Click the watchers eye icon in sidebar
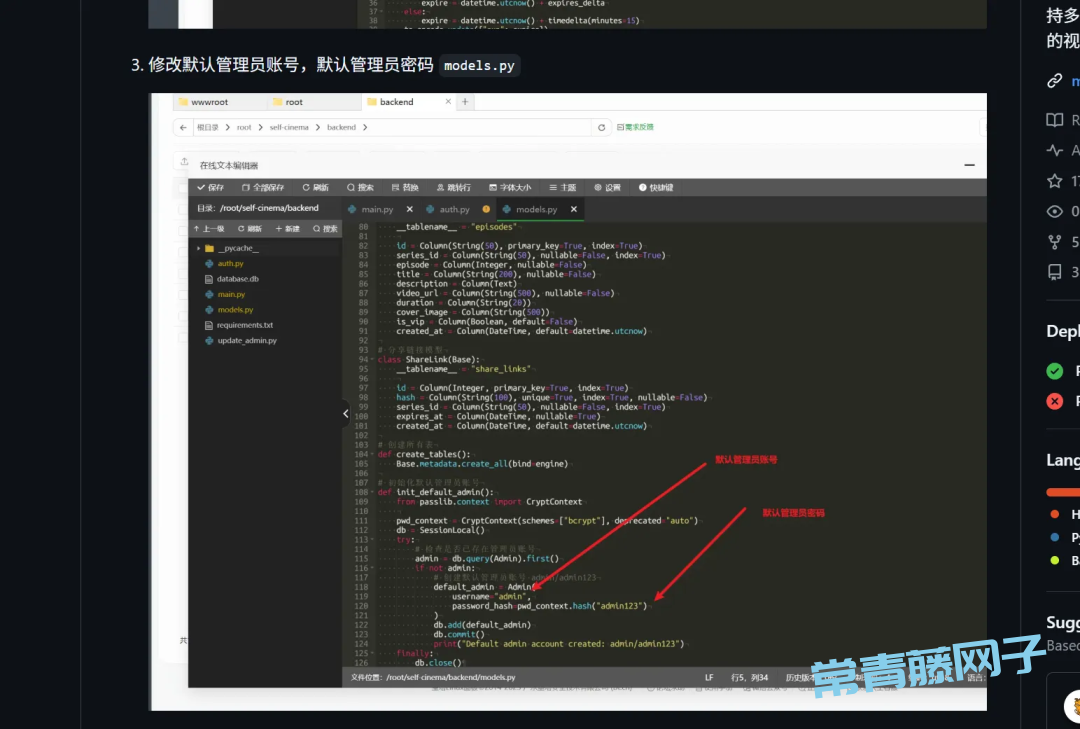 1054,211
